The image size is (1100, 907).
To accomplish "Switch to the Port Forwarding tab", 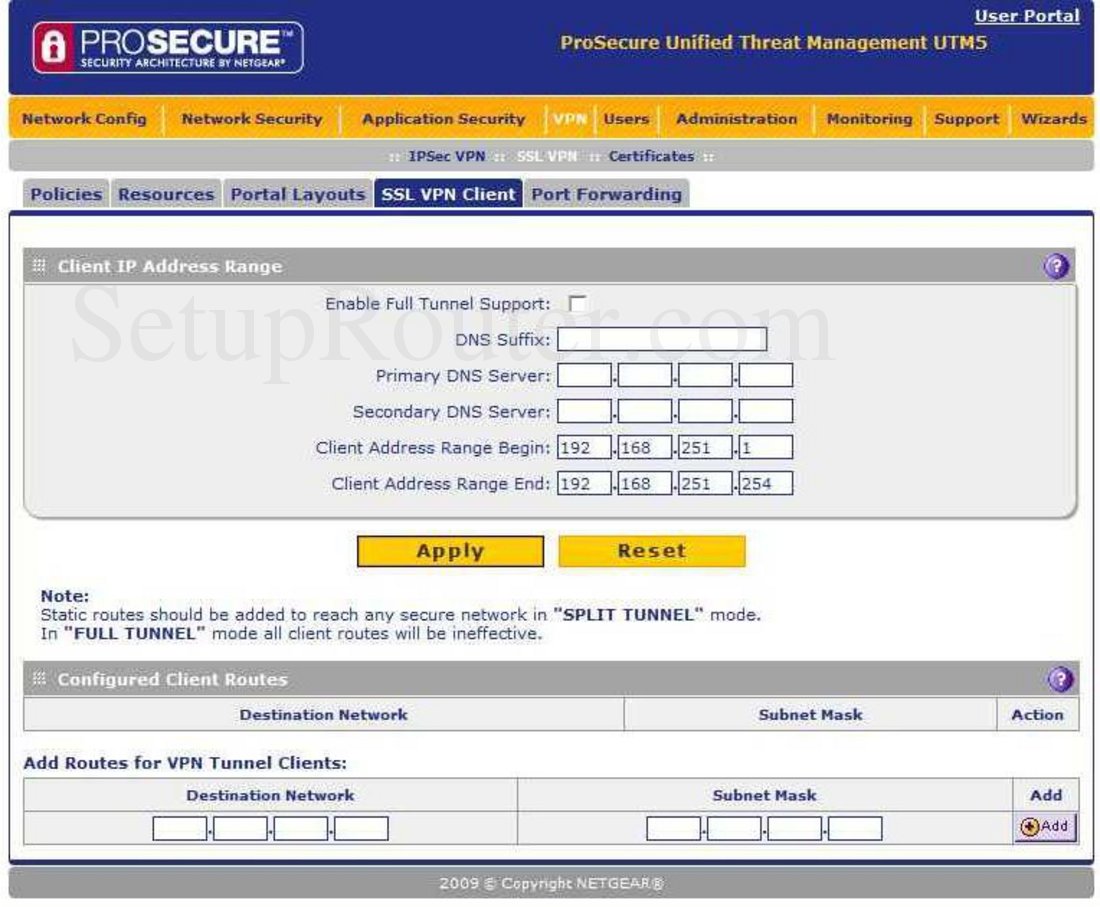I will pos(606,194).
